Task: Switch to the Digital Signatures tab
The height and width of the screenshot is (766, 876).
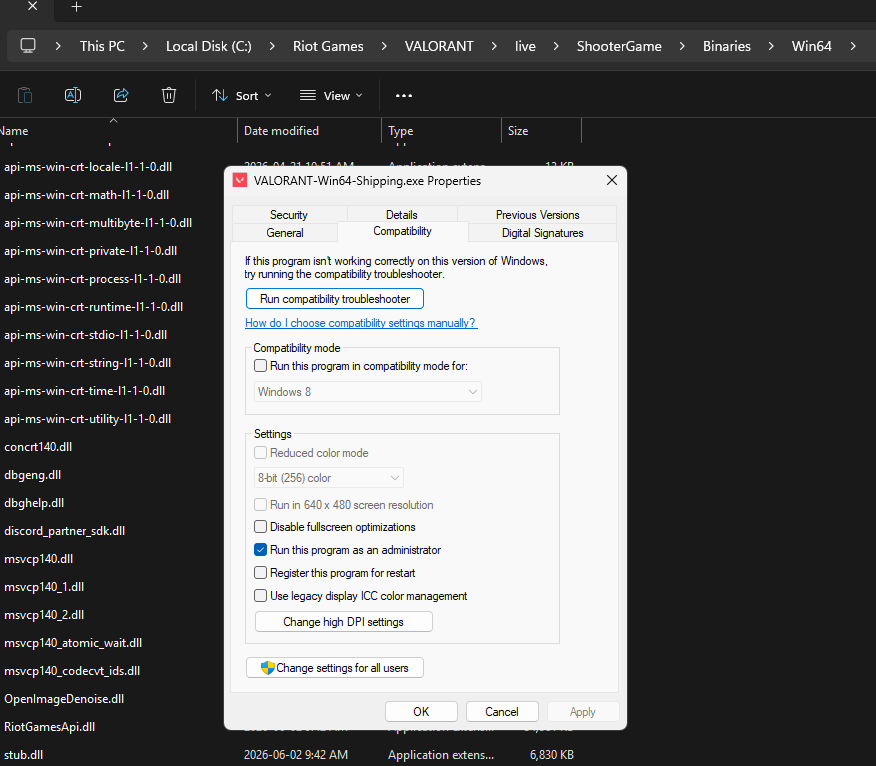Action: point(542,232)
